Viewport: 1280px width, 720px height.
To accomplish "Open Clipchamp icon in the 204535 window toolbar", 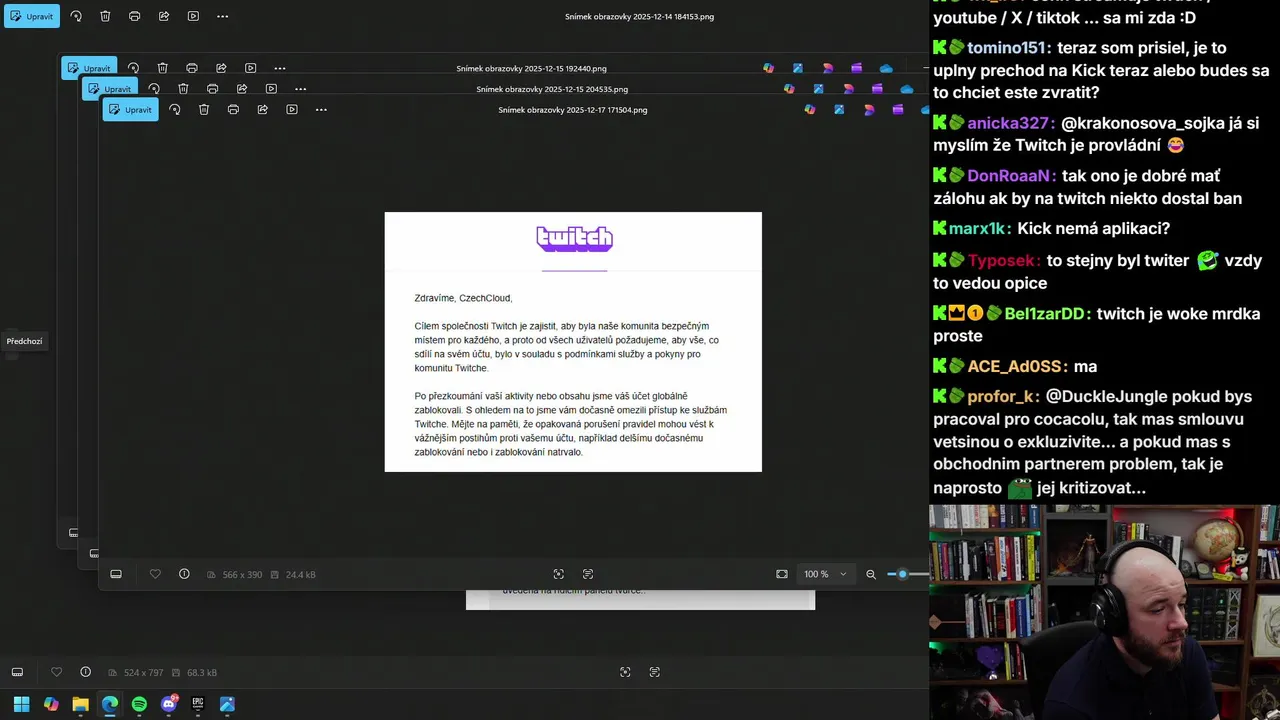I will (x=877, y=89).
